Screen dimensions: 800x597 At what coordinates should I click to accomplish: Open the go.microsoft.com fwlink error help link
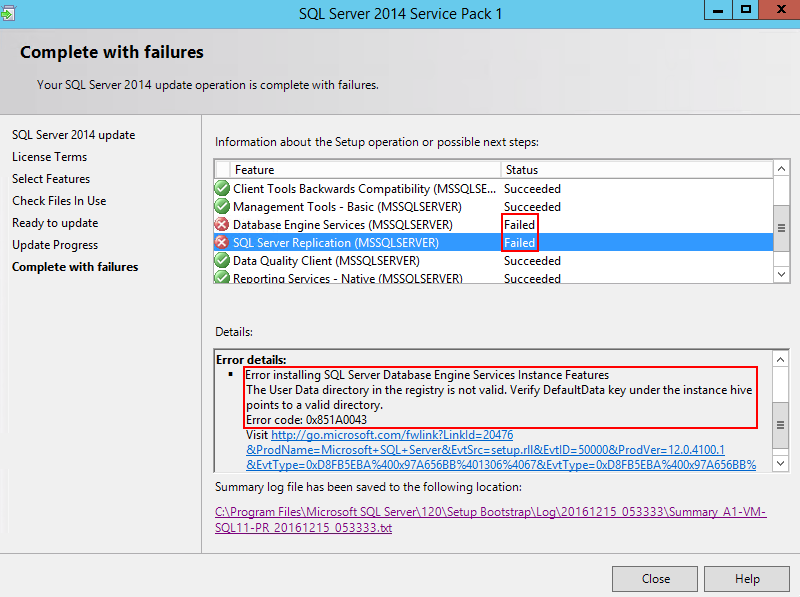[501, 450]
